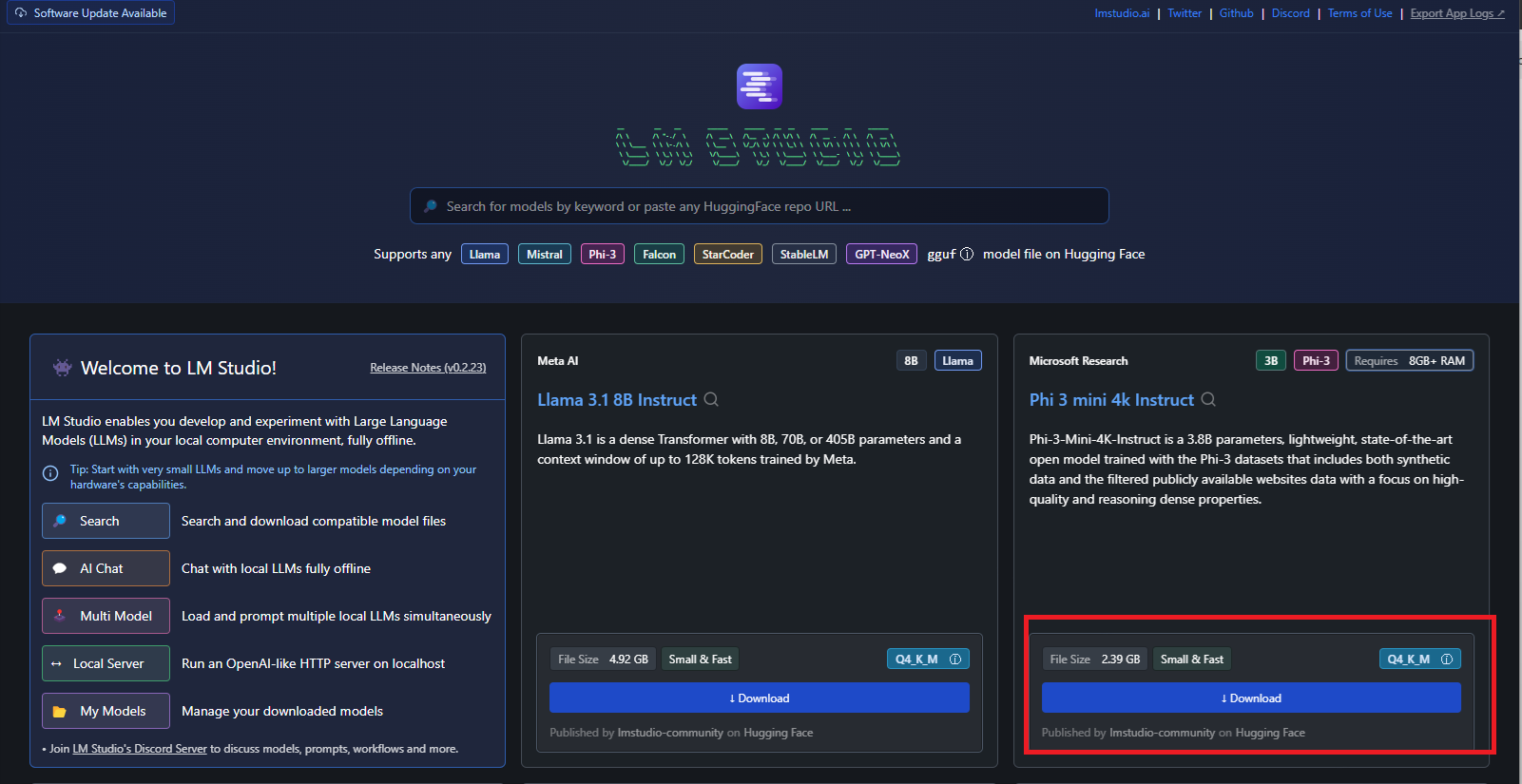Click the magnifier icon in the search bar

pos(431,206)
